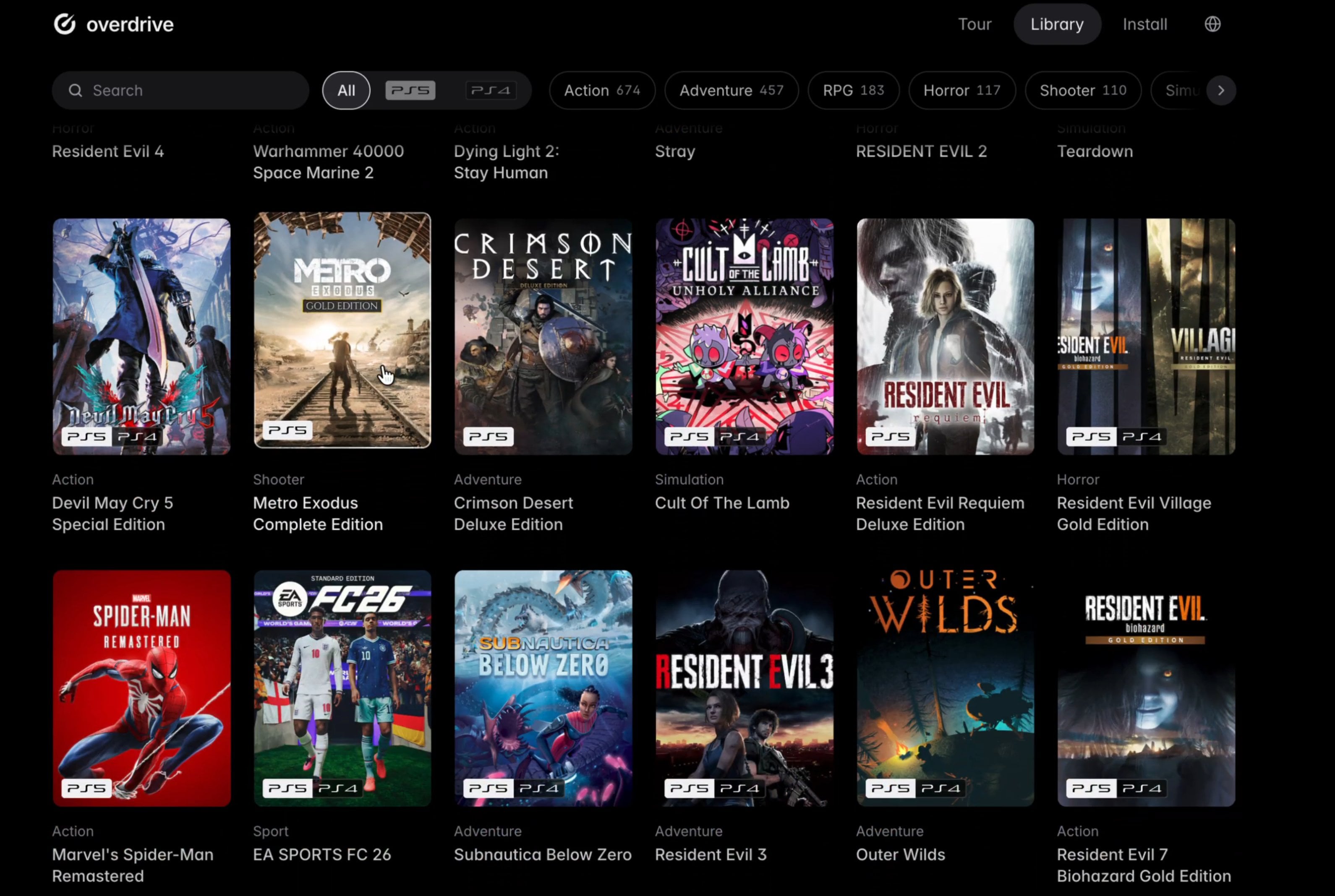Filter games by Action genre

(602, 90)
